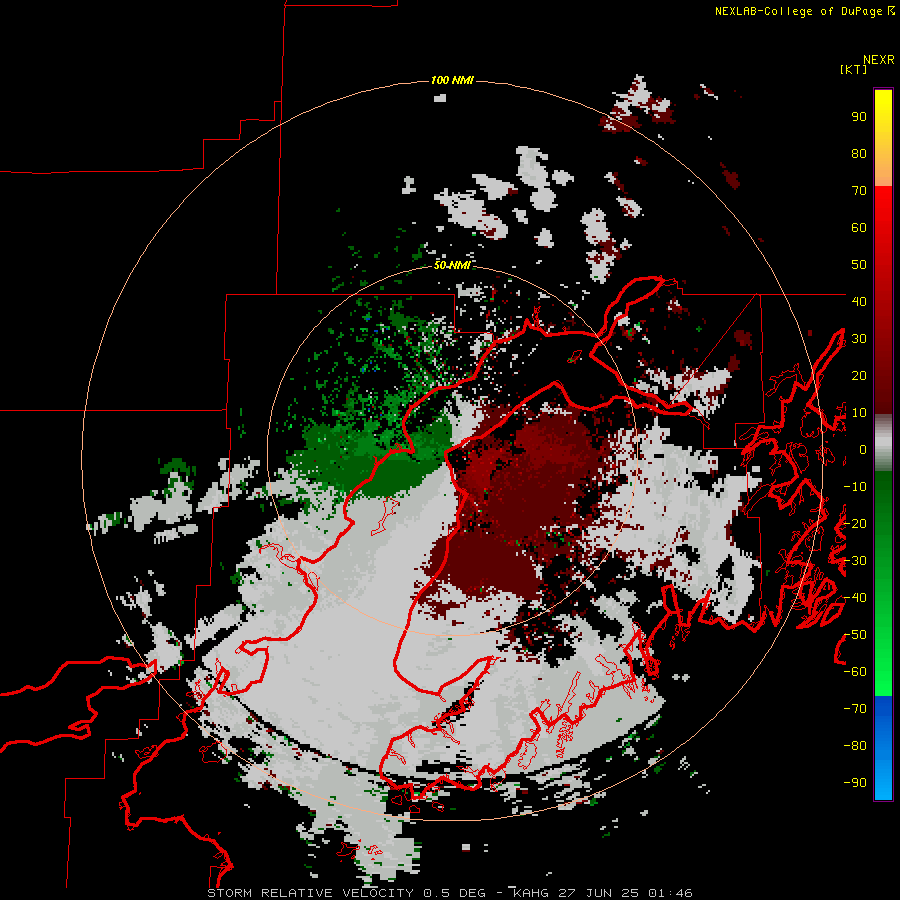The image size is (900, 900).
Task: Click the 20 value on velocity scale
Action: pos(859,375)
